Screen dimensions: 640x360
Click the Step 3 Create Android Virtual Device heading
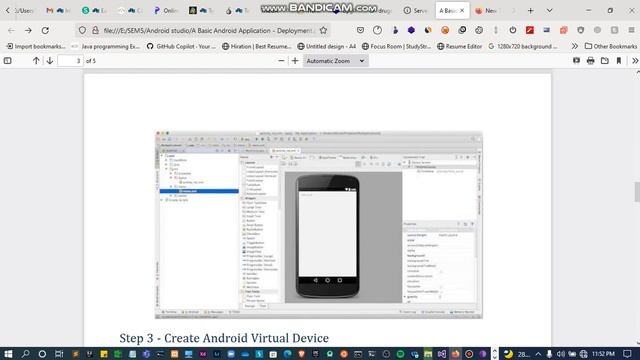(x=224, y=338)
